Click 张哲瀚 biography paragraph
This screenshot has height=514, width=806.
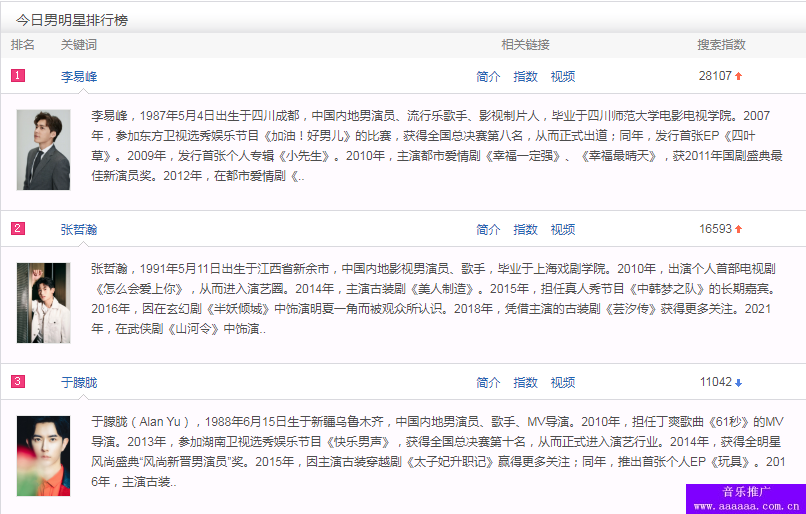pos(434,299)
